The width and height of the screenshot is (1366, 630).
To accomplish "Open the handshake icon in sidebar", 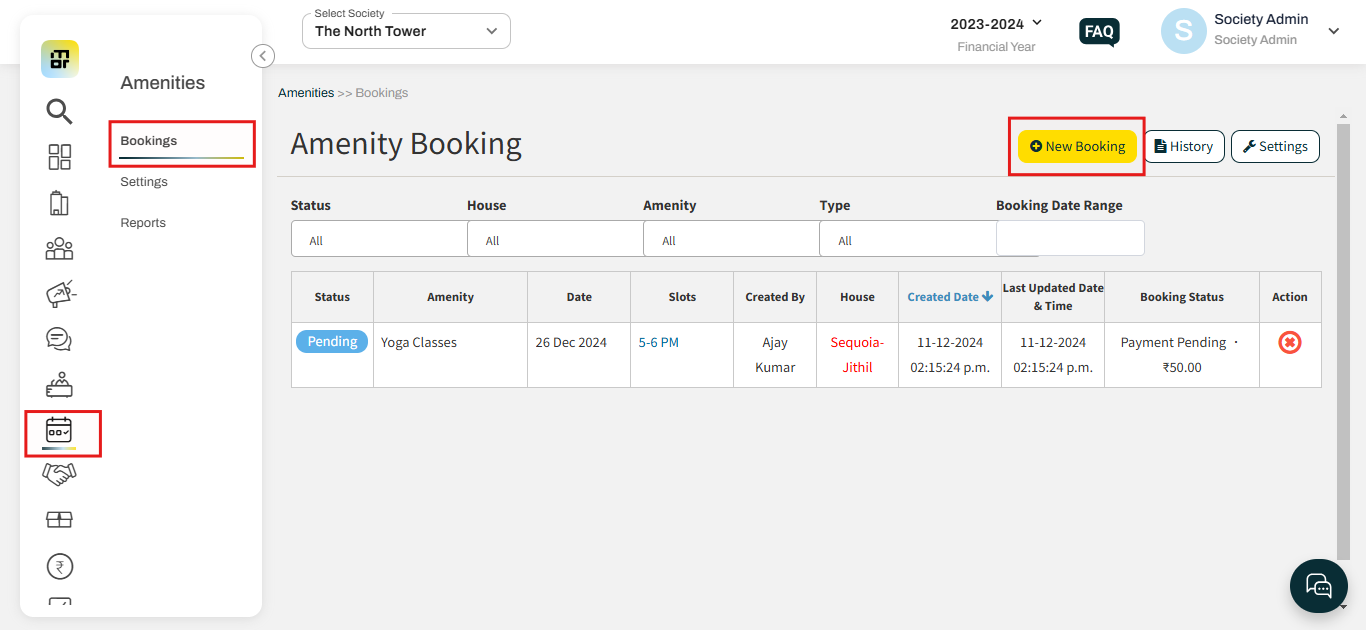I will 60,474.
